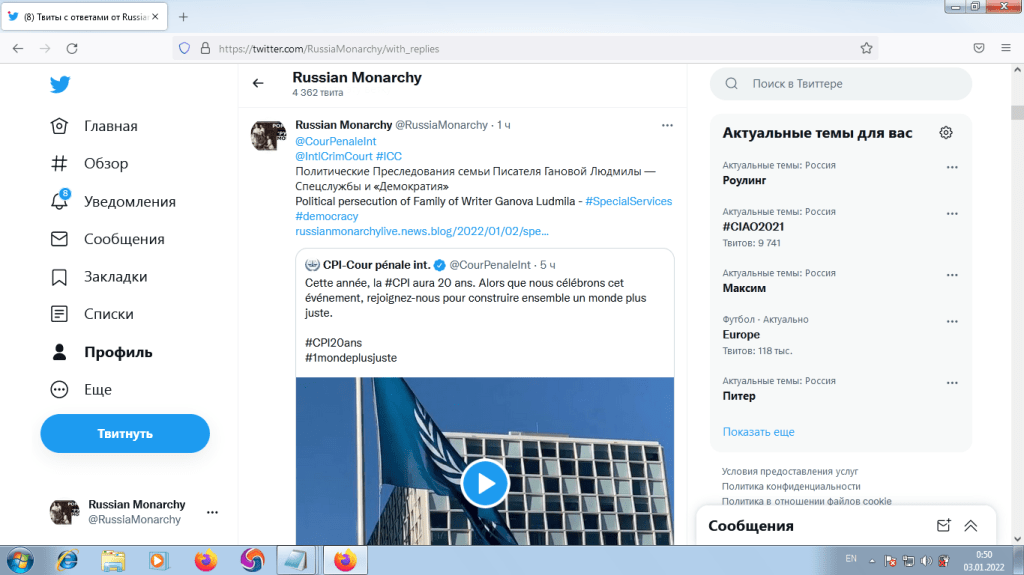Viewport: 1024px width, 575px height.
Task: Open @IntlCrimCourt mention link
Action: tap(334, 156)
